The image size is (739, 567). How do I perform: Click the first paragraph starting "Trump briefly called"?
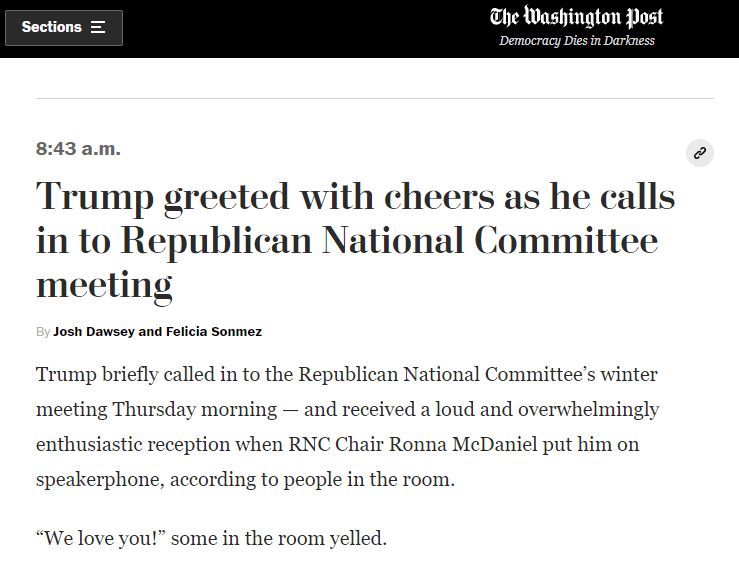click(347, 427)
